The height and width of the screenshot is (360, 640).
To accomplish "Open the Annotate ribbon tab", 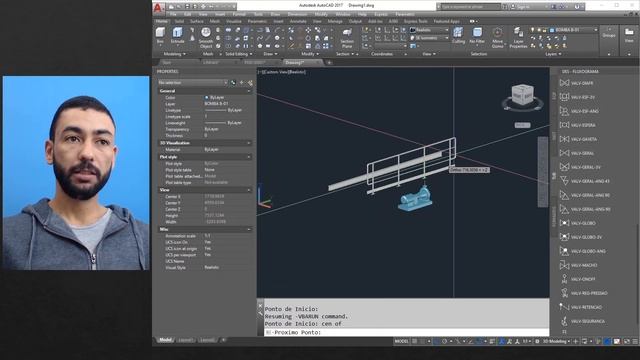I will tap(298, 21).
